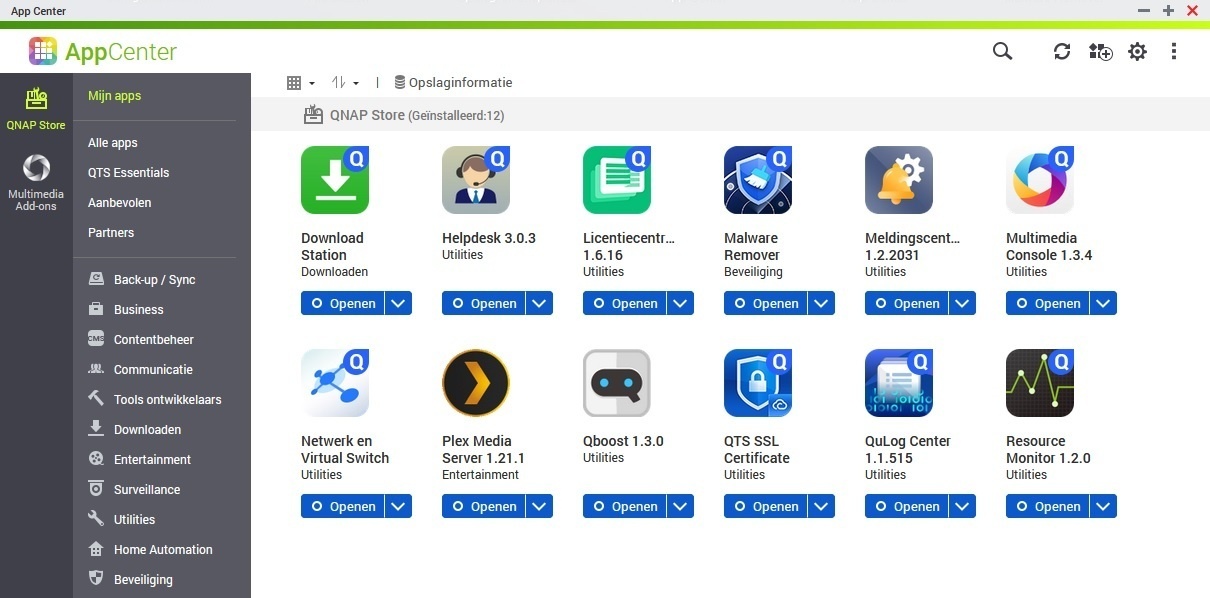Image resolution: width=1210 pixels, height=598 pixels.
Task: Expand Licentiecentrum's Openen dropdown arrow
Action: 681,303
